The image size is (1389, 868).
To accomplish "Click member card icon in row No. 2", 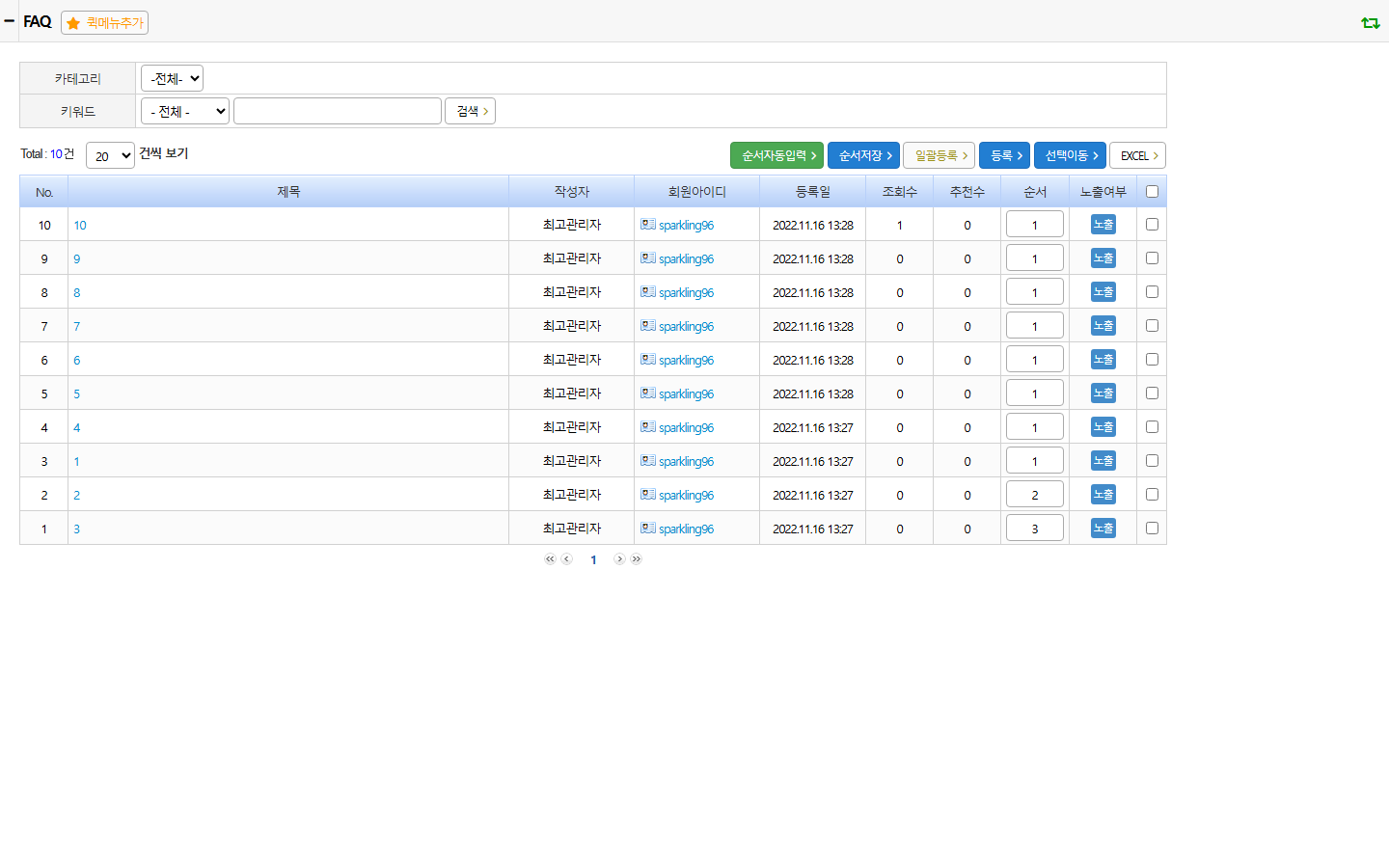I will (x=648, y=494).
